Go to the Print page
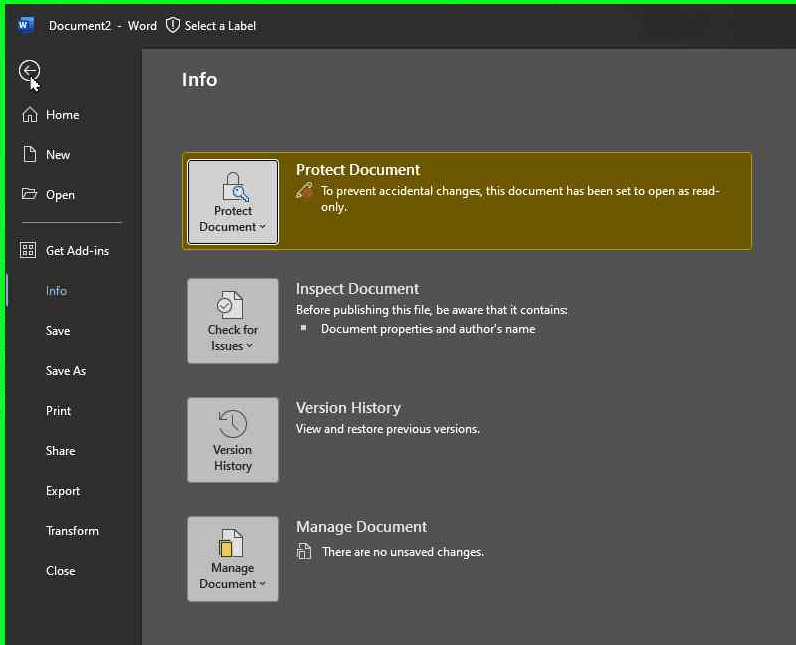The image size is (796, 645). 58,411
